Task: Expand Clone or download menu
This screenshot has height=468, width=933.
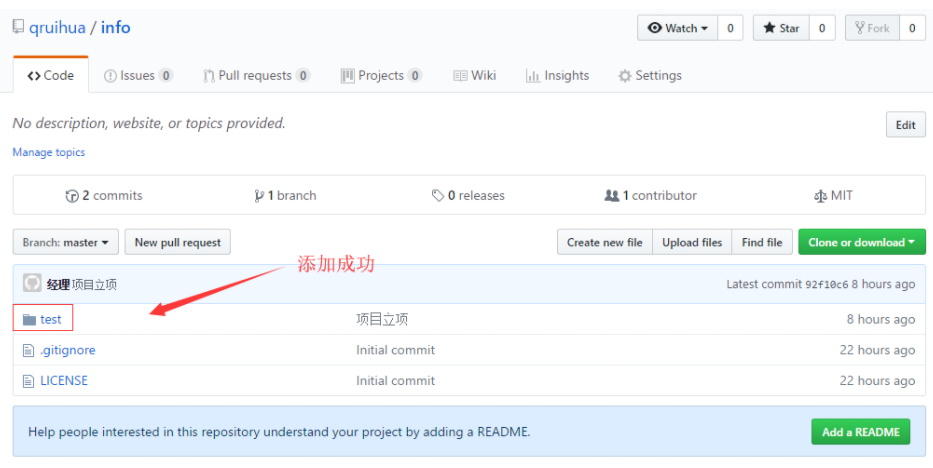Action: pos(862,242)
